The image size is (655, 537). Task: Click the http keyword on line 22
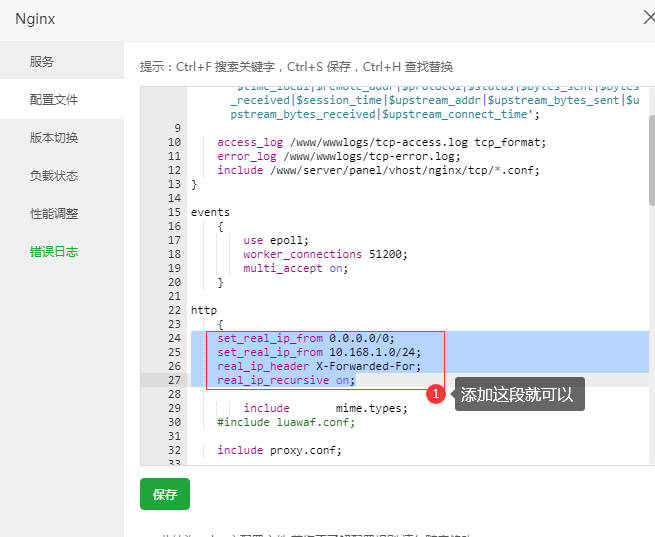(204, 310)
